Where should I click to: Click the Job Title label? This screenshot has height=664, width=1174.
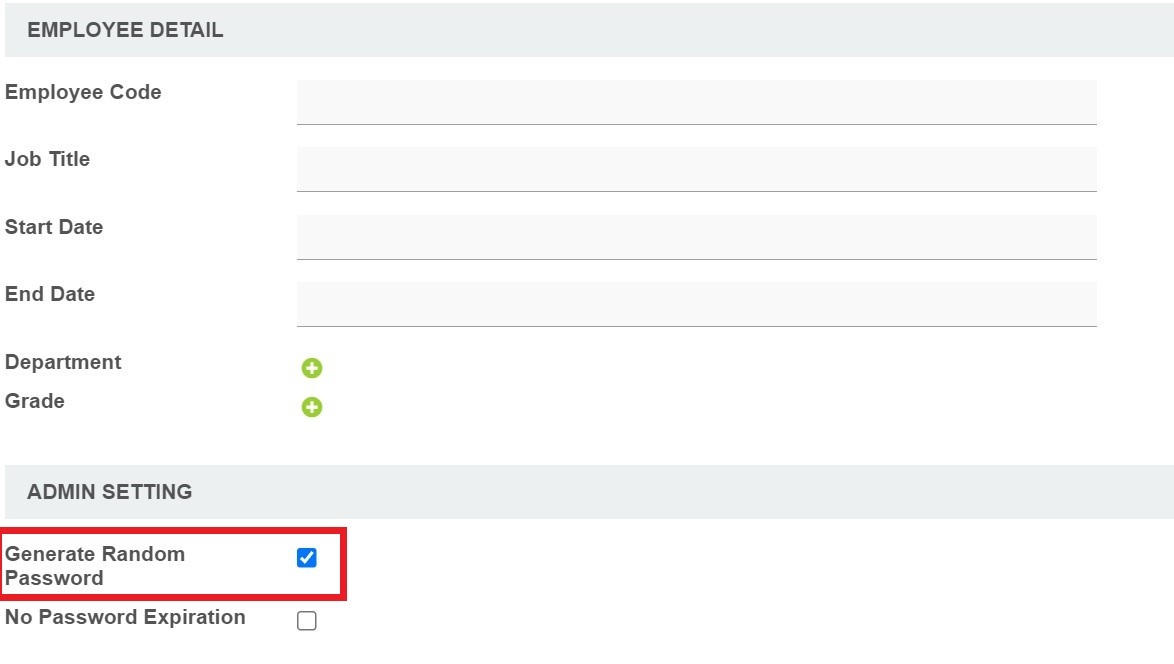[47, 159]
